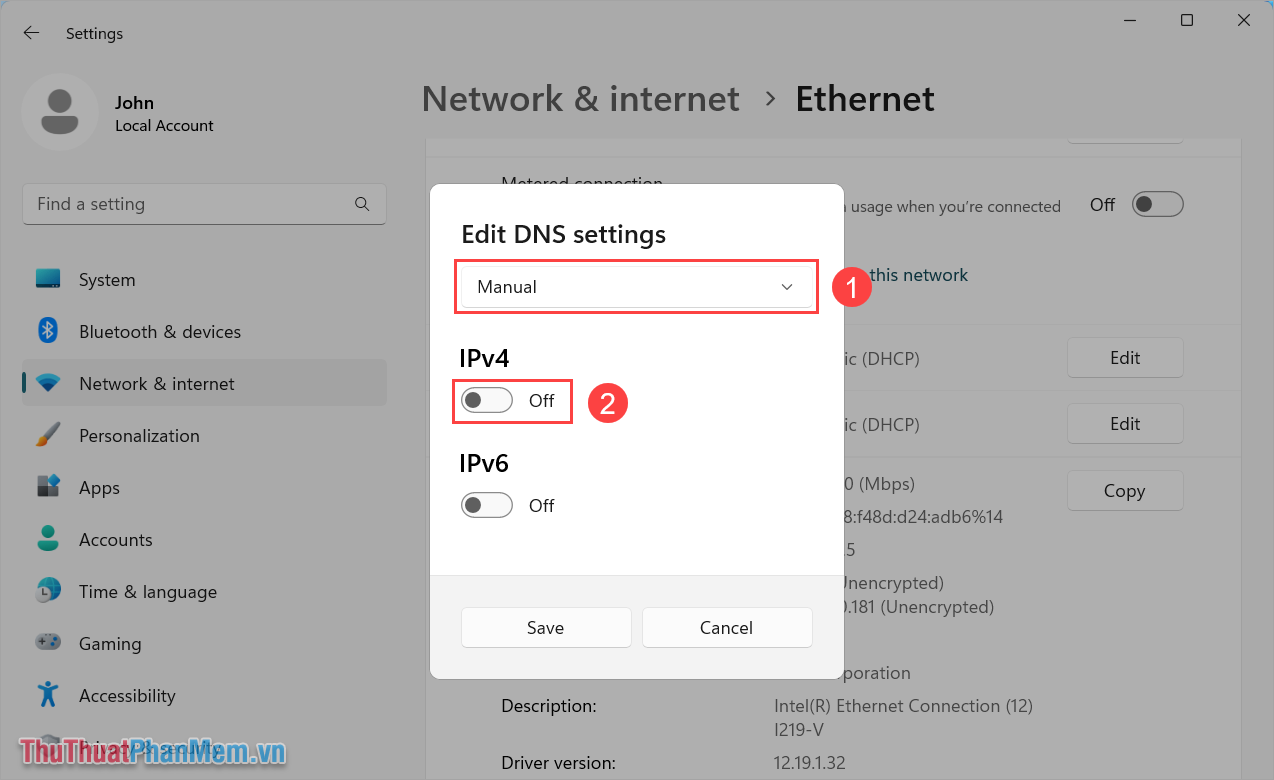The image size is (1274, 780).
Task: Enable the IPv4 DNS toggle
Action: [487, 399]
